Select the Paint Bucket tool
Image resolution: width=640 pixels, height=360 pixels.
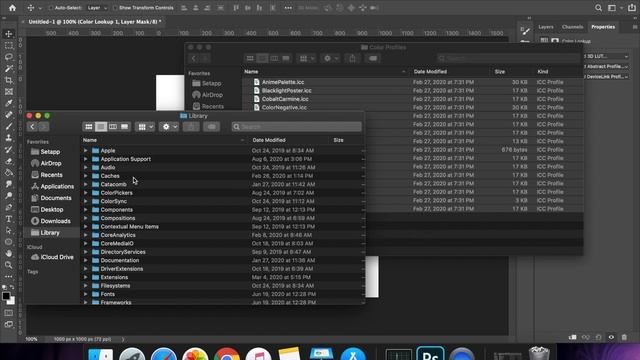click(9, 172)
